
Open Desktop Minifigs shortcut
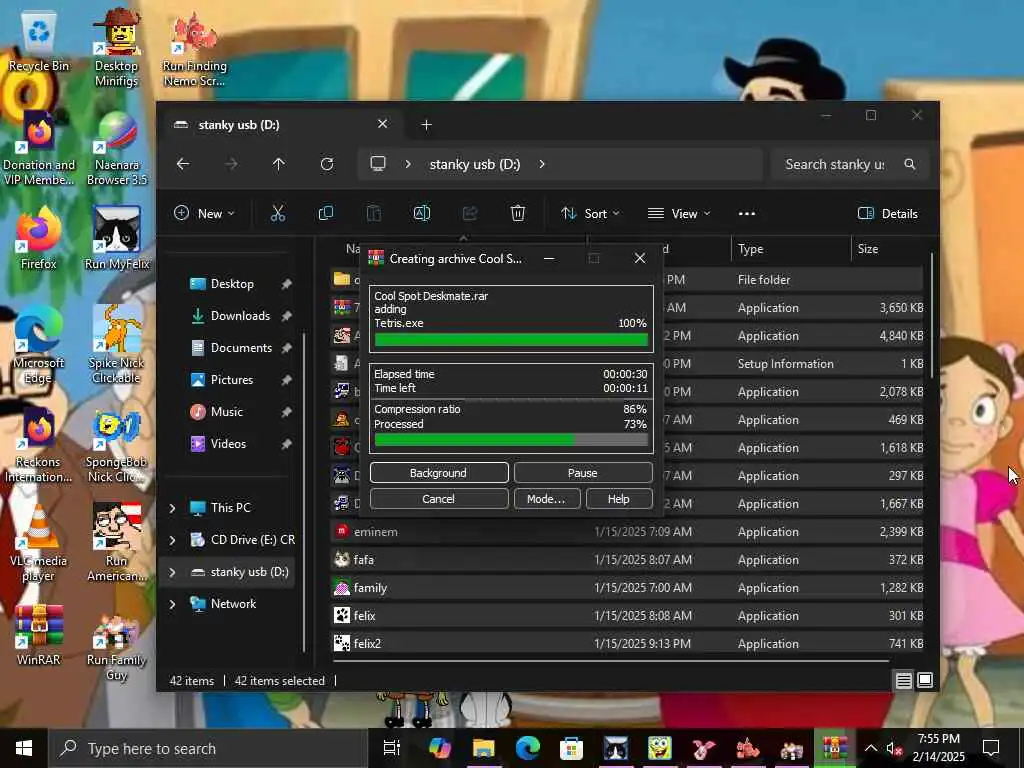[116, 47]
